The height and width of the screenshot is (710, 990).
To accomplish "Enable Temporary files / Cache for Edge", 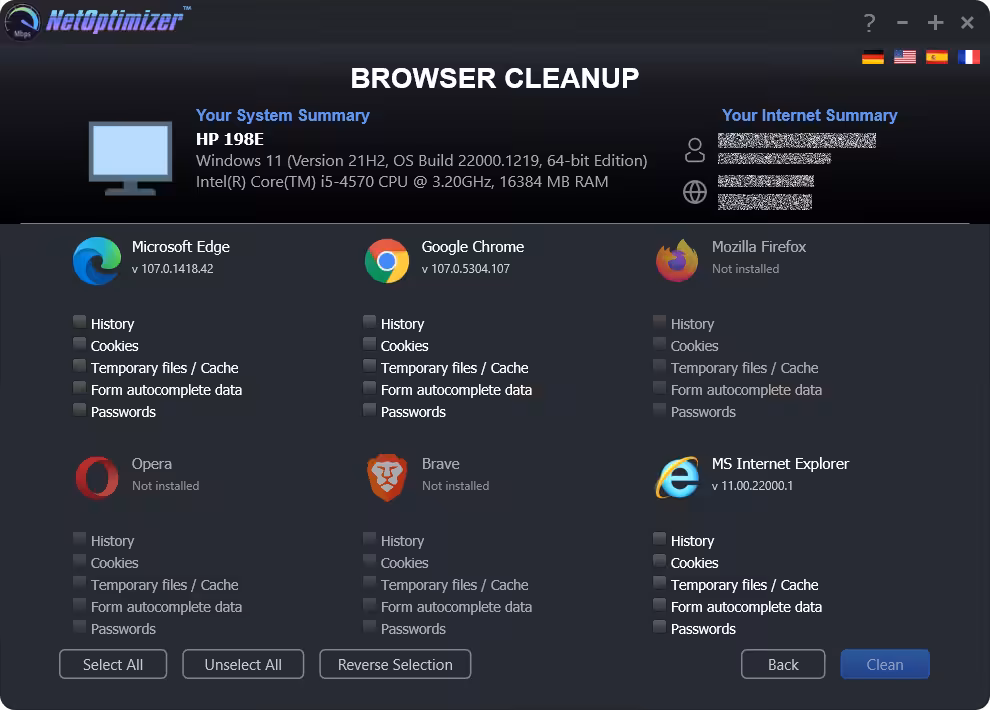I will coord(80,366).
